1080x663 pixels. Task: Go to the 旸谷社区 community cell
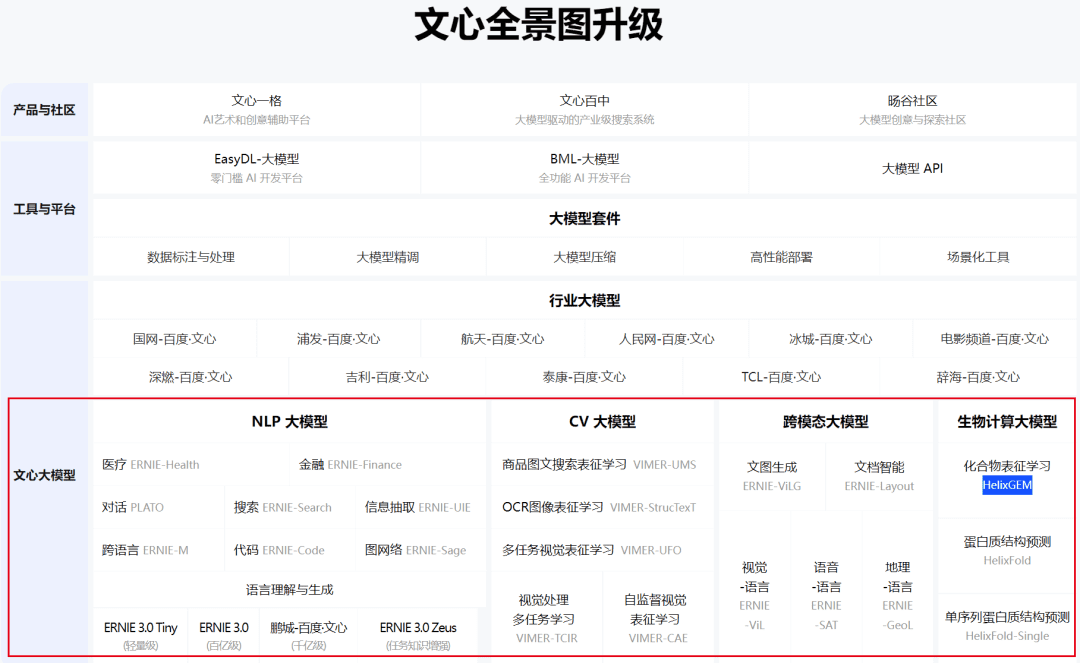click(912, 110)
